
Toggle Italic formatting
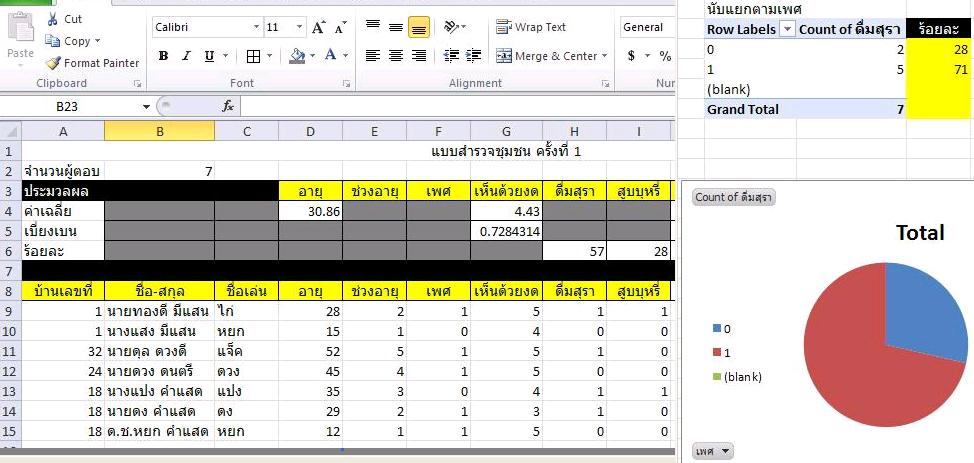click(x=187, y=57)
